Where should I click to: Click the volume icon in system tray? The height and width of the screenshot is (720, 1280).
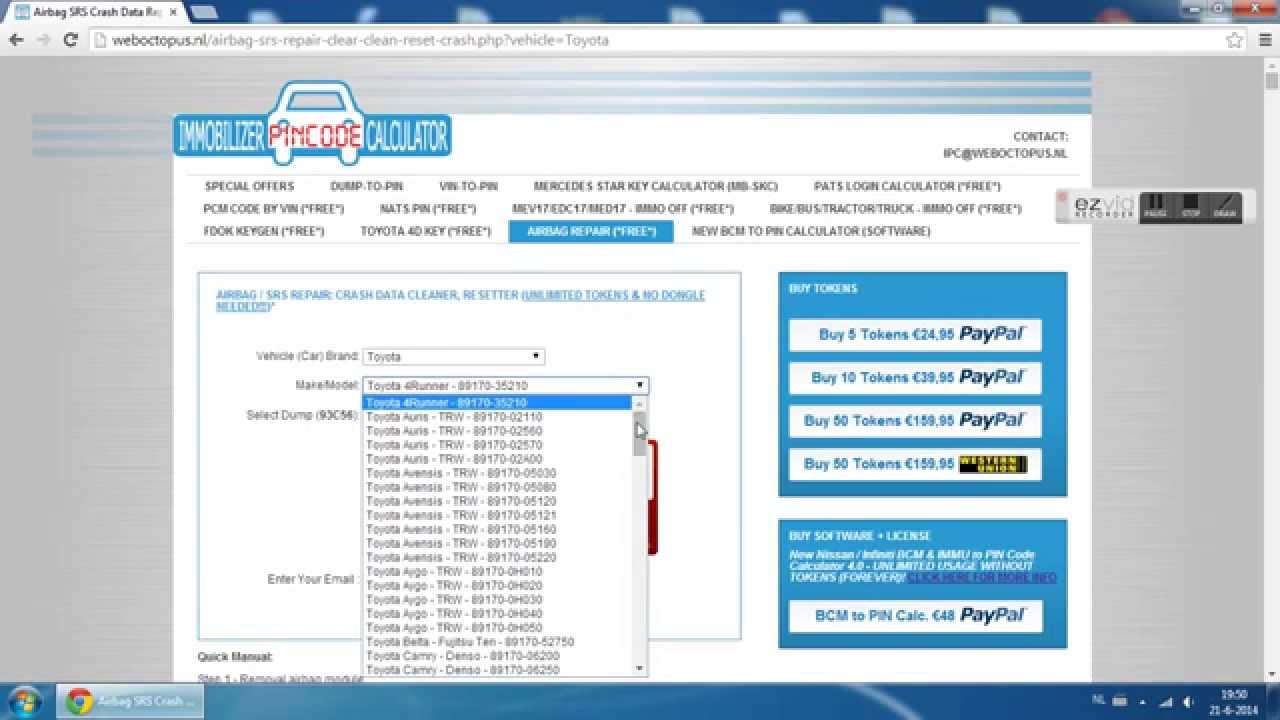[1188, 702]
